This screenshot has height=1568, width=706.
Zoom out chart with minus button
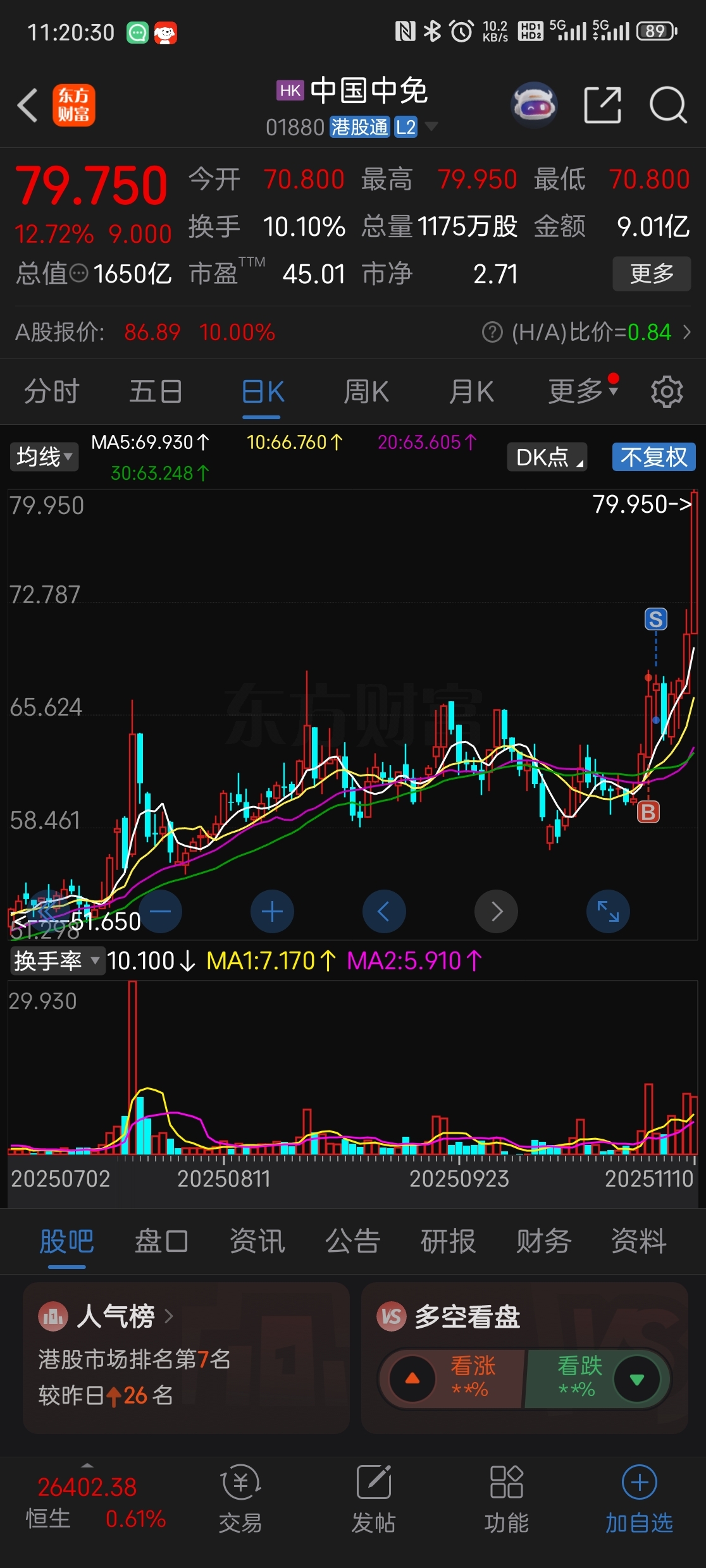coord(160,911)
